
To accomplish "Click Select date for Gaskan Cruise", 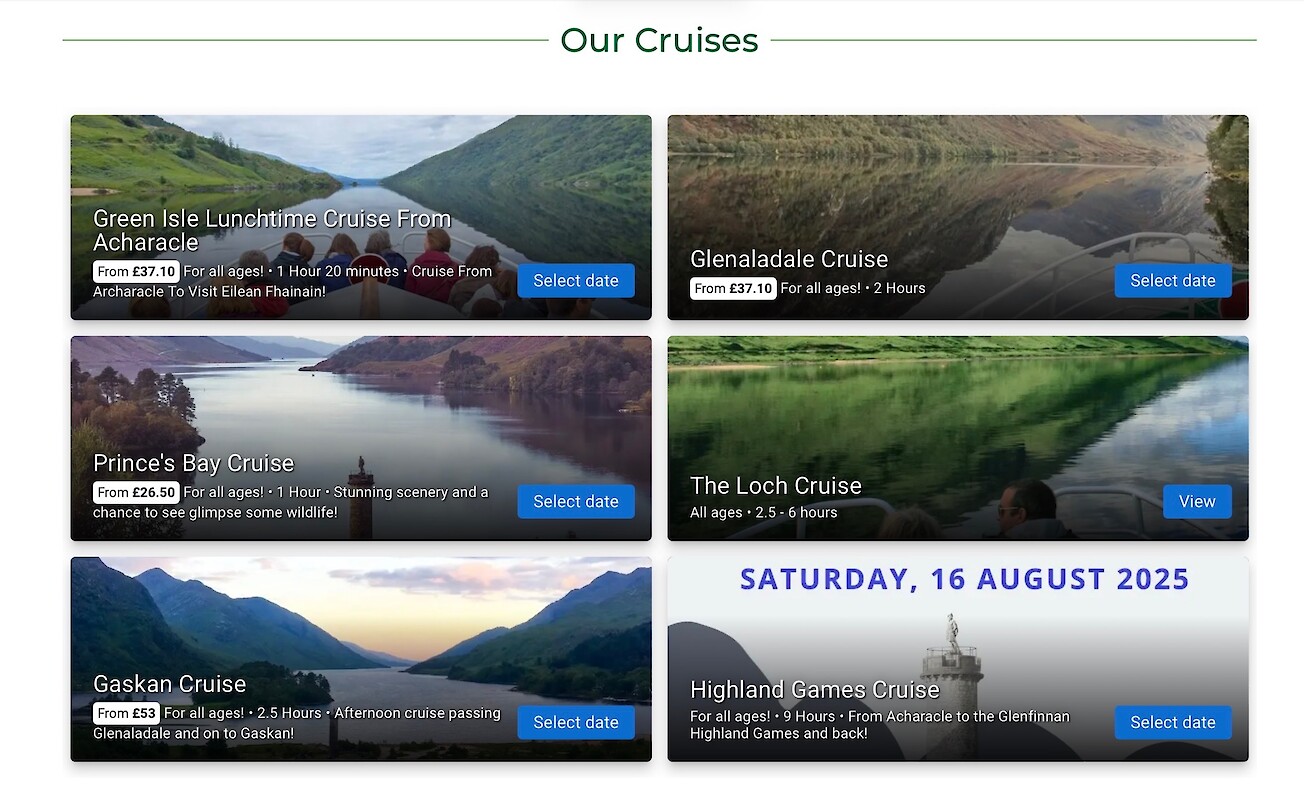I will click(575, 722).
